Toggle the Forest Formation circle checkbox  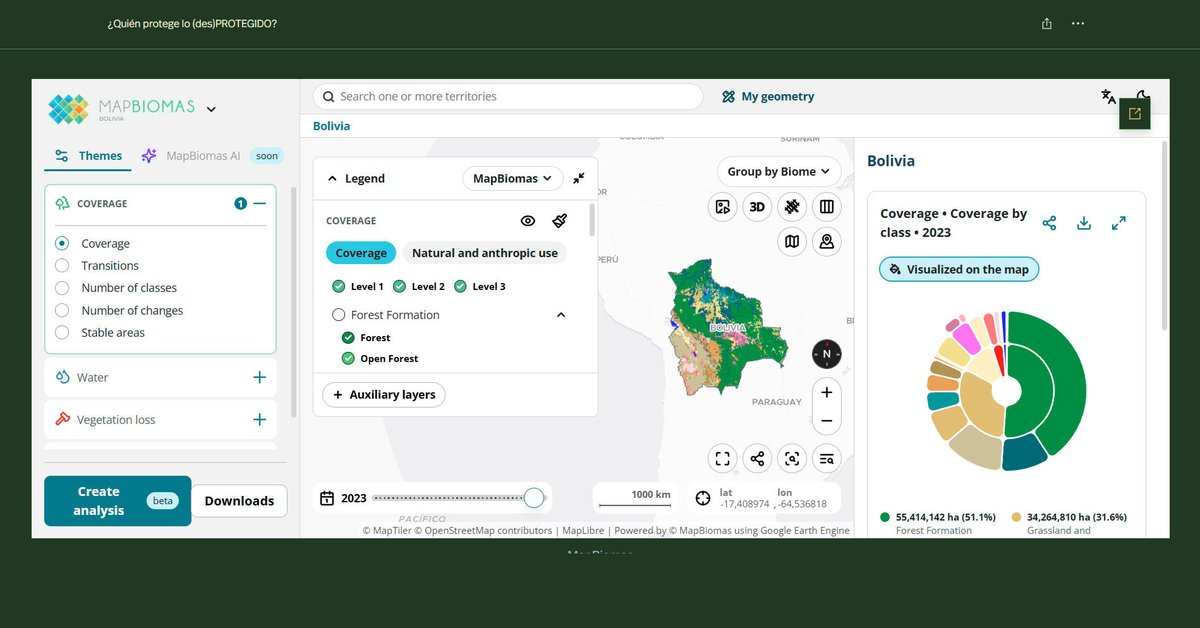338,315
